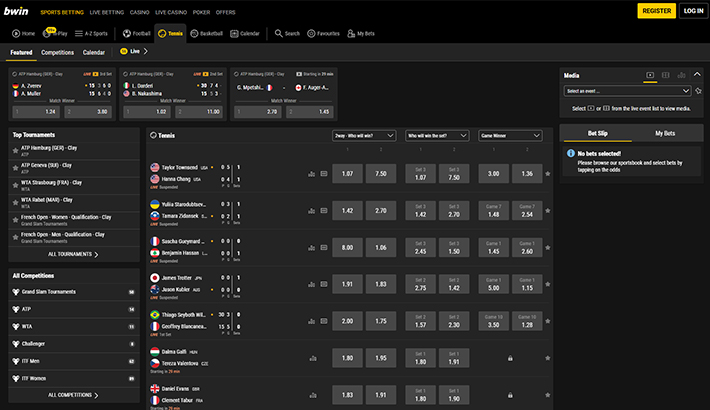Open the Calendar from the sports bar
Viewport: 710px width, 410px height.
pyautogui.click(x=245, y=34)
